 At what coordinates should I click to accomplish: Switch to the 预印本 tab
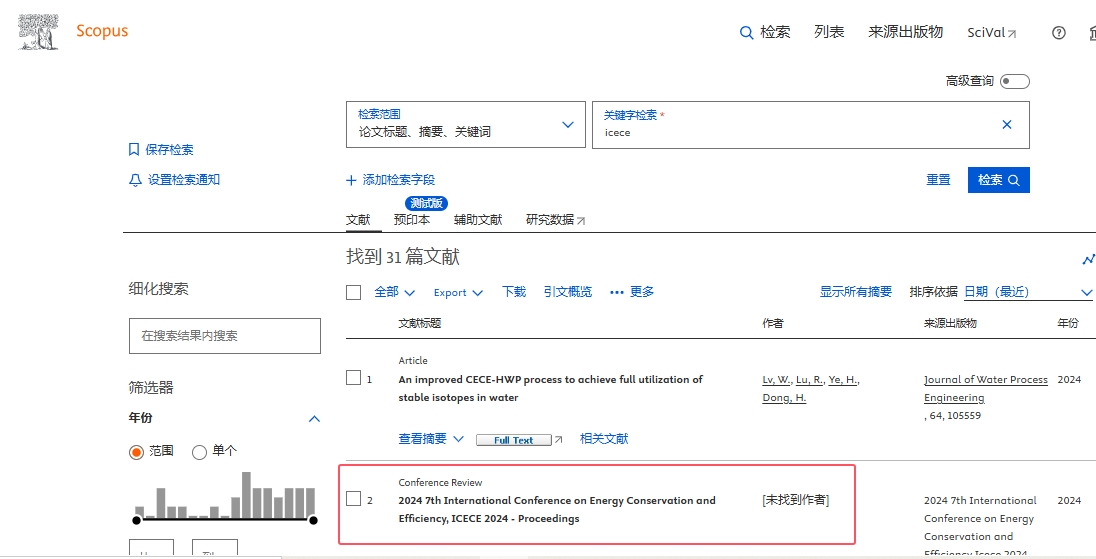(x=412, y=220)
